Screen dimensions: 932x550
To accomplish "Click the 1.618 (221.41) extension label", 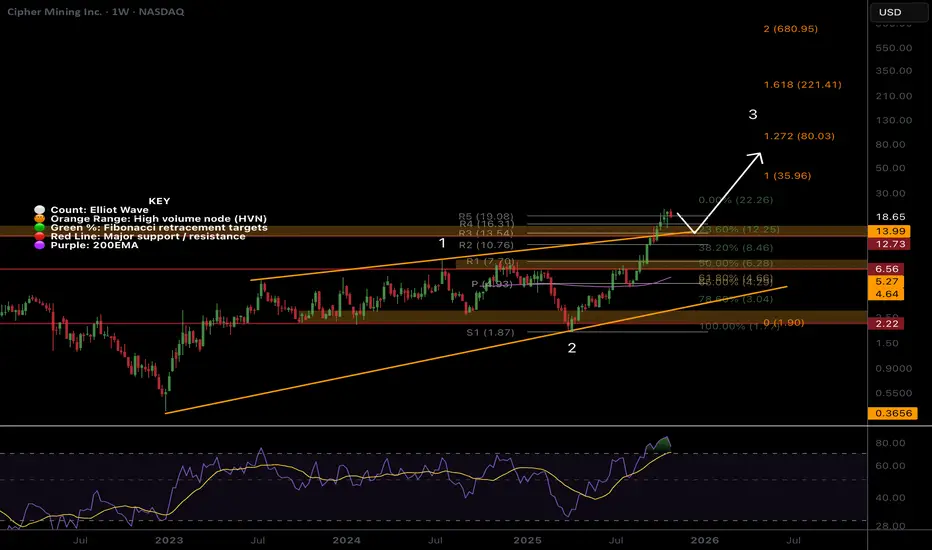I will click(802, 84).
